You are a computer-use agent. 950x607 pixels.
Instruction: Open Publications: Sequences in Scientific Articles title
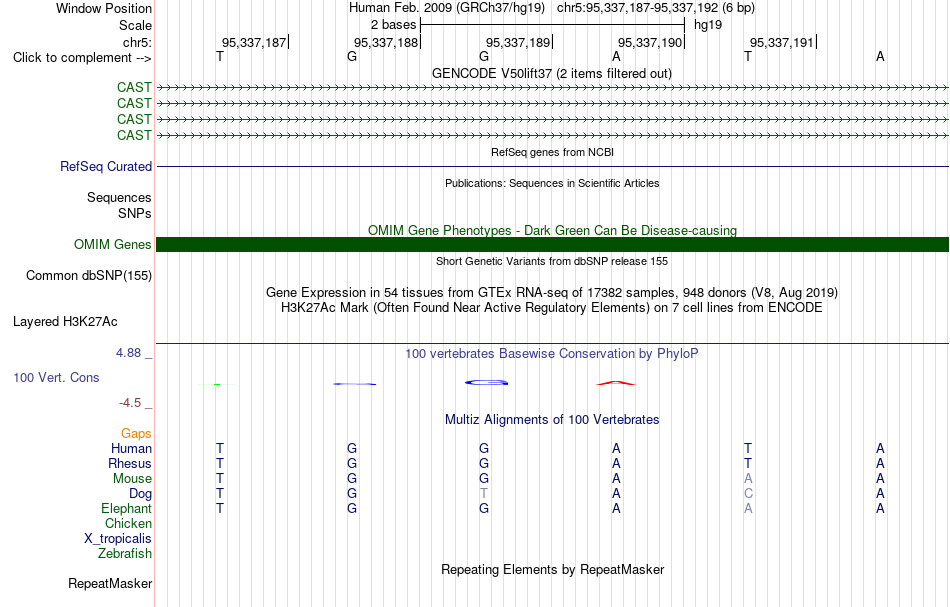click(x=552, y=183)
